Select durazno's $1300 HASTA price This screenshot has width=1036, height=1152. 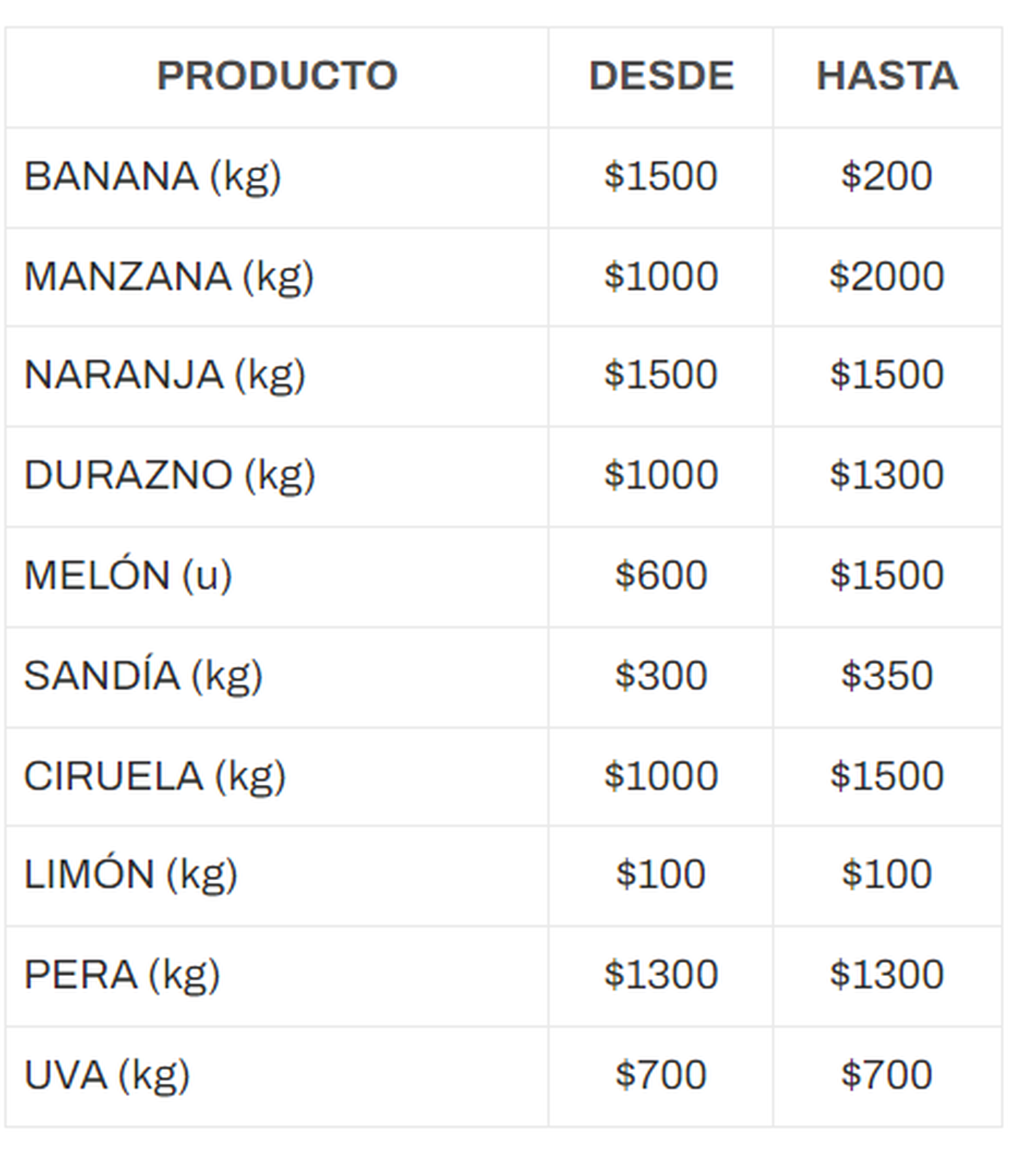[x=887, y=476]
